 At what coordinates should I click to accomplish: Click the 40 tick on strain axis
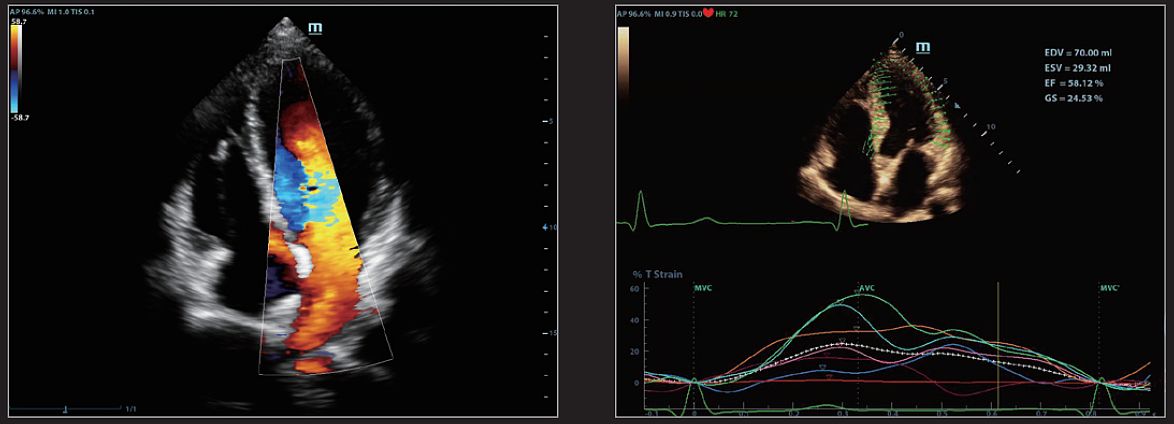pyautogui.click(x=636, y=320)
